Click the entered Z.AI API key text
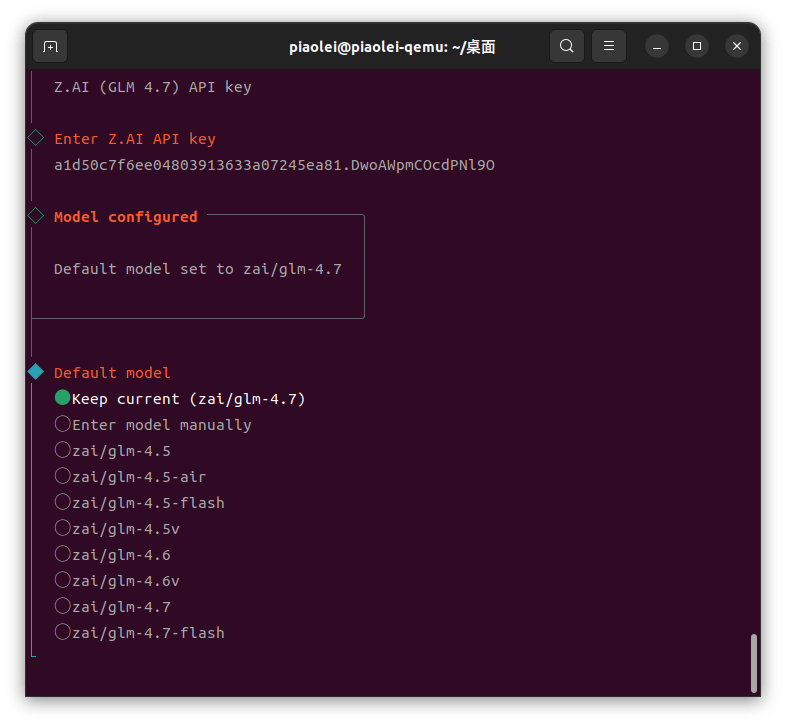This screenshot has height=725, width=786. (274, 165)
